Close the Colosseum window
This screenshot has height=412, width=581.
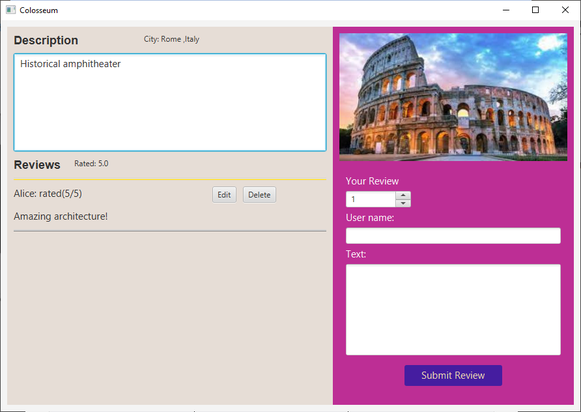click(x=565, y=10)
